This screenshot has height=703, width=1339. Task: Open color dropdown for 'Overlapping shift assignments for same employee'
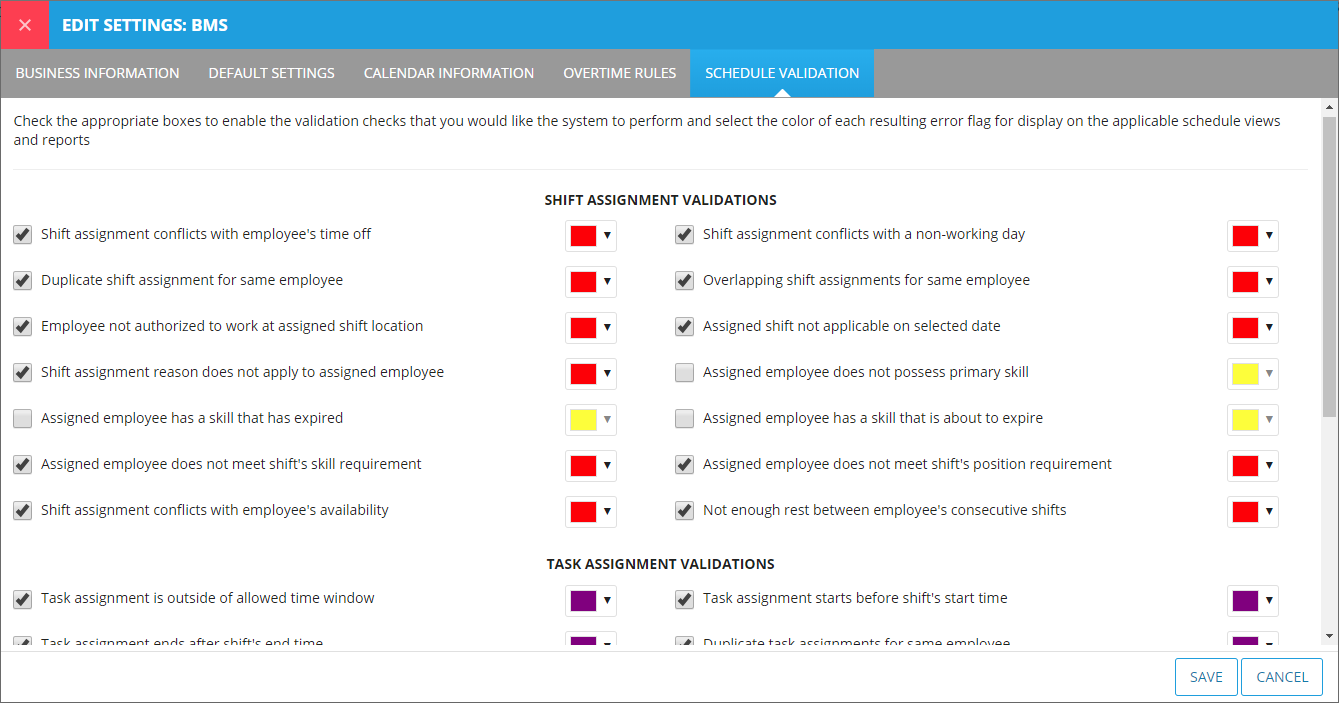pos(1268,282)
